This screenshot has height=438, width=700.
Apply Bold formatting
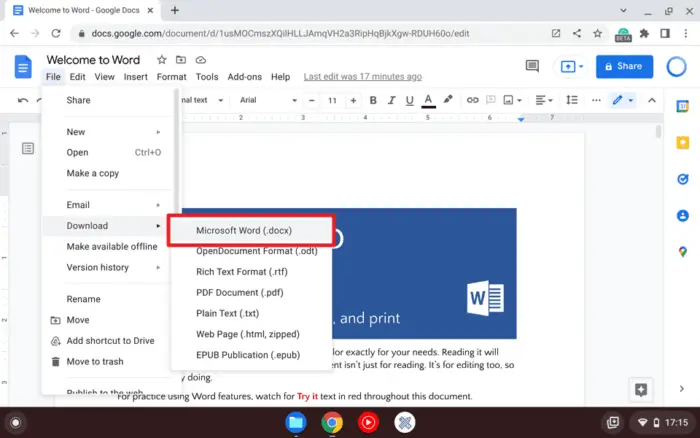click(373, 100)
